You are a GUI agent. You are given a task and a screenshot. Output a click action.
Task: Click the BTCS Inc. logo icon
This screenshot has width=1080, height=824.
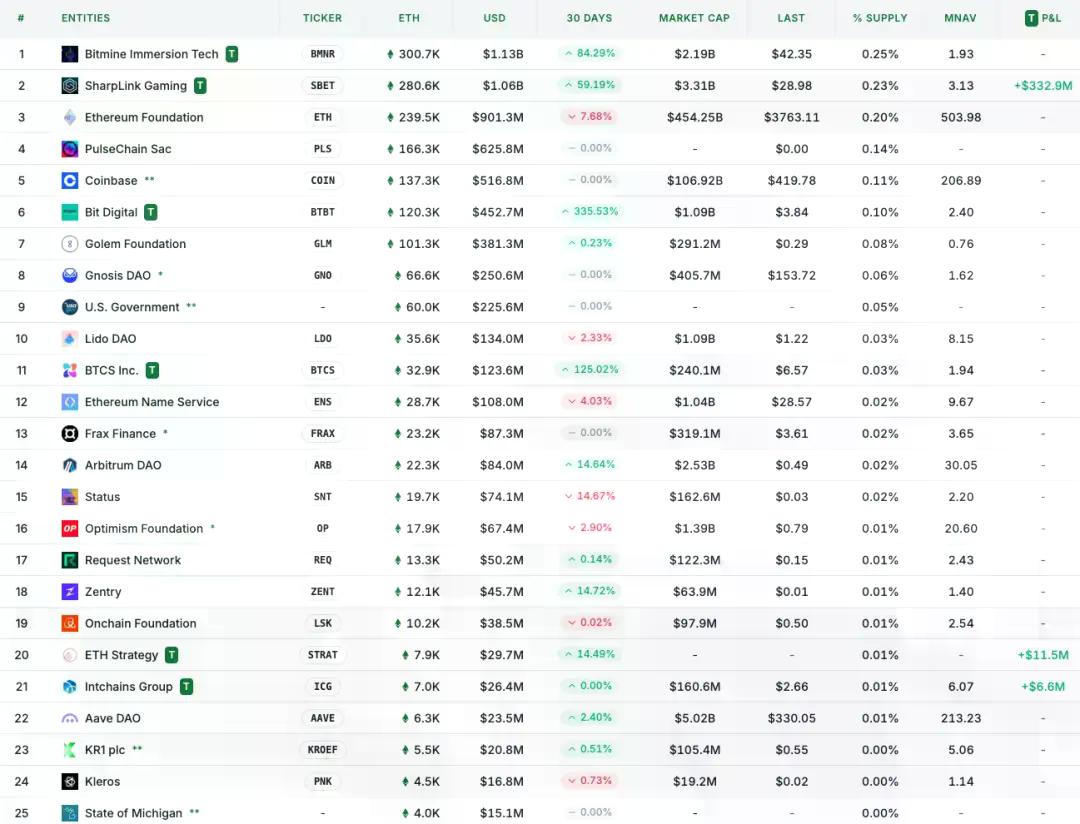70,371
